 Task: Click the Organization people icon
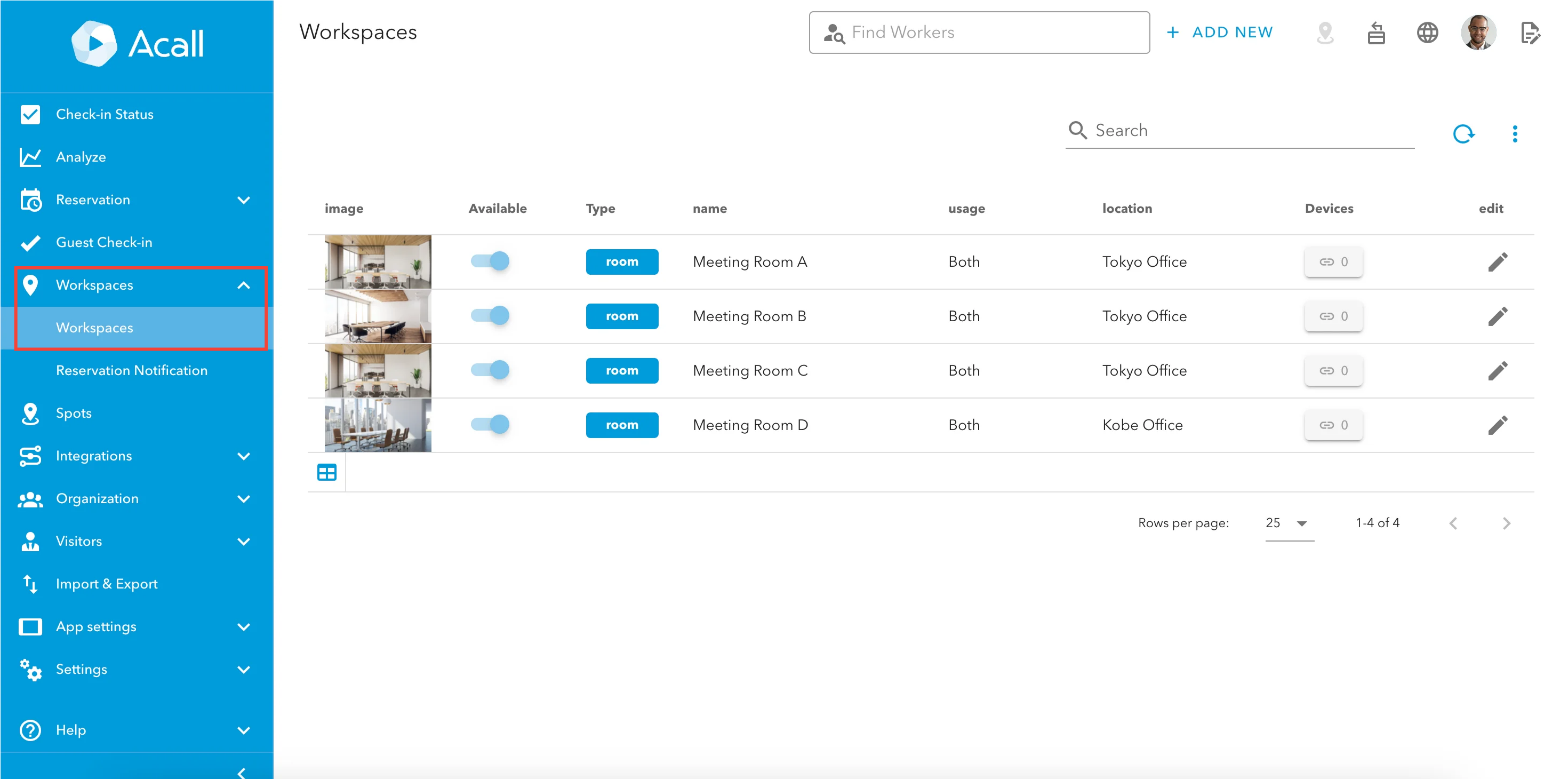[30, 499]
